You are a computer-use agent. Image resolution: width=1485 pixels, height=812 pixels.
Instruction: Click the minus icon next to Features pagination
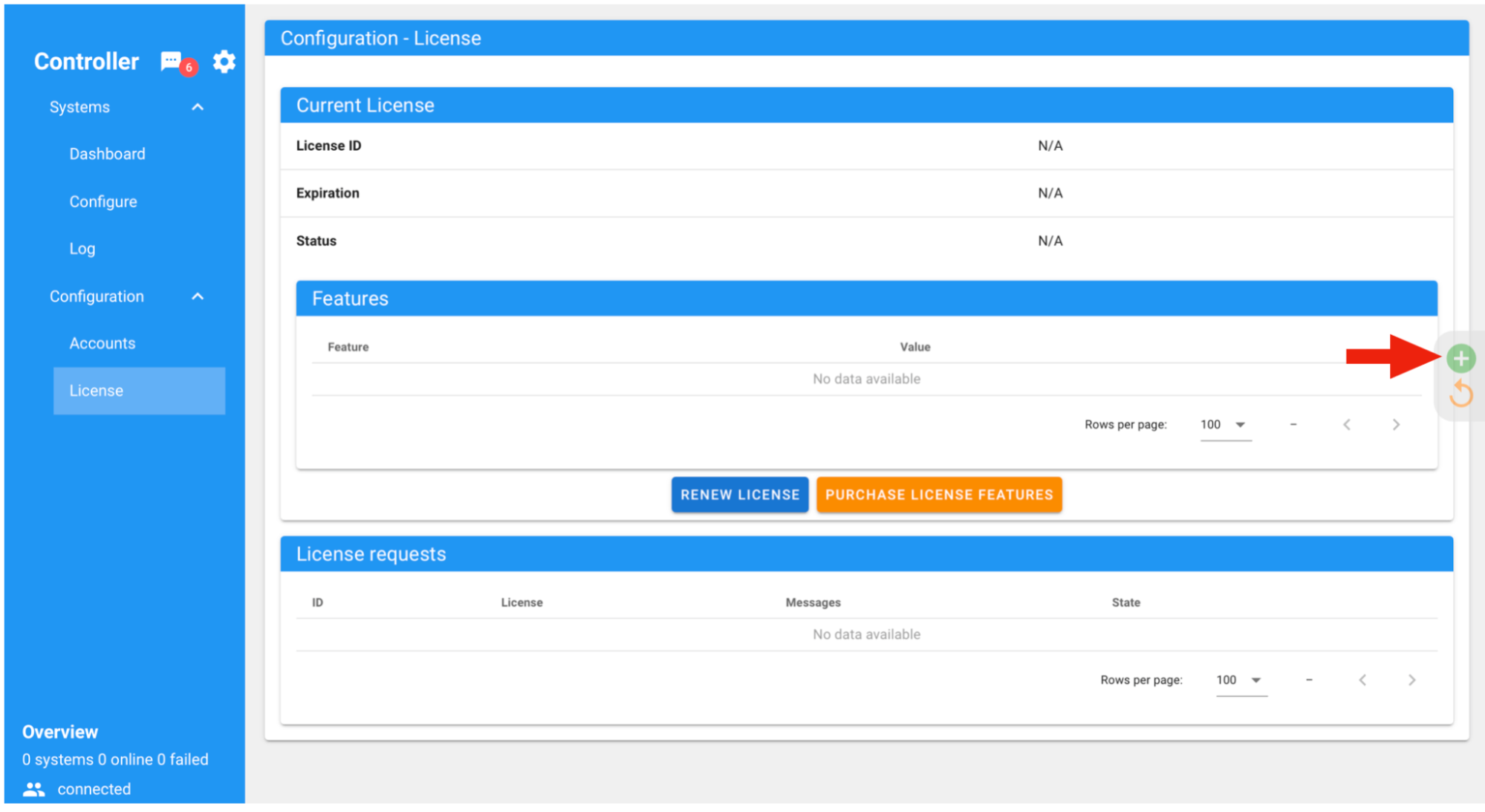1293,424
